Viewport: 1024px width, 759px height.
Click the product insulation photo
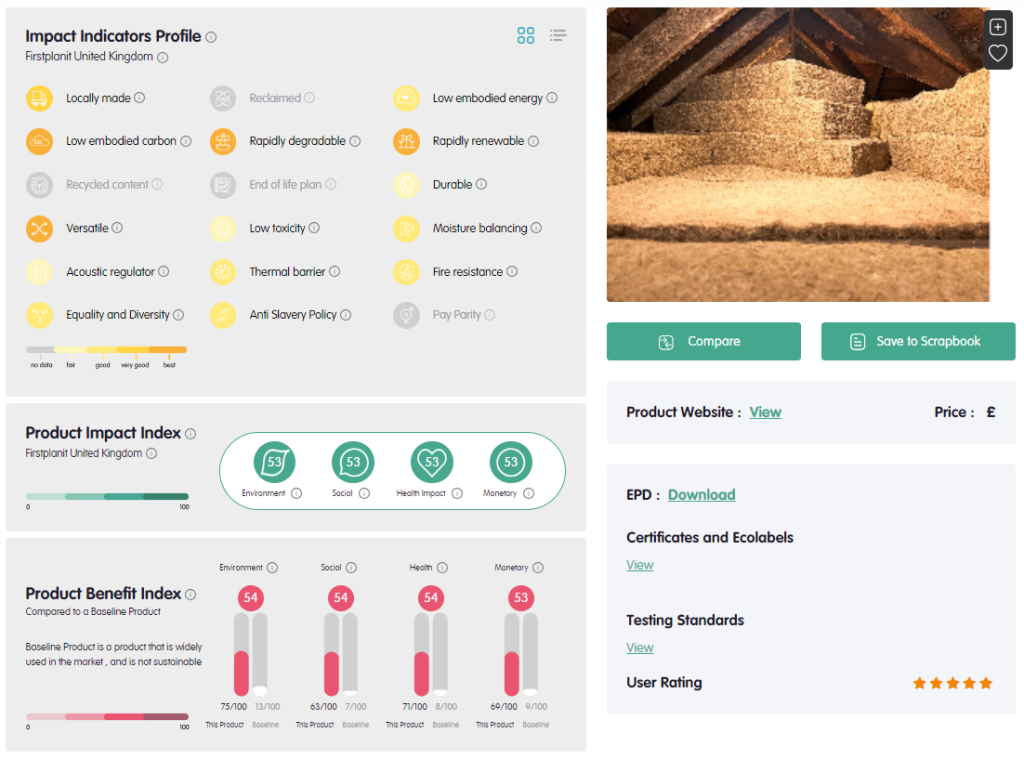797,155
